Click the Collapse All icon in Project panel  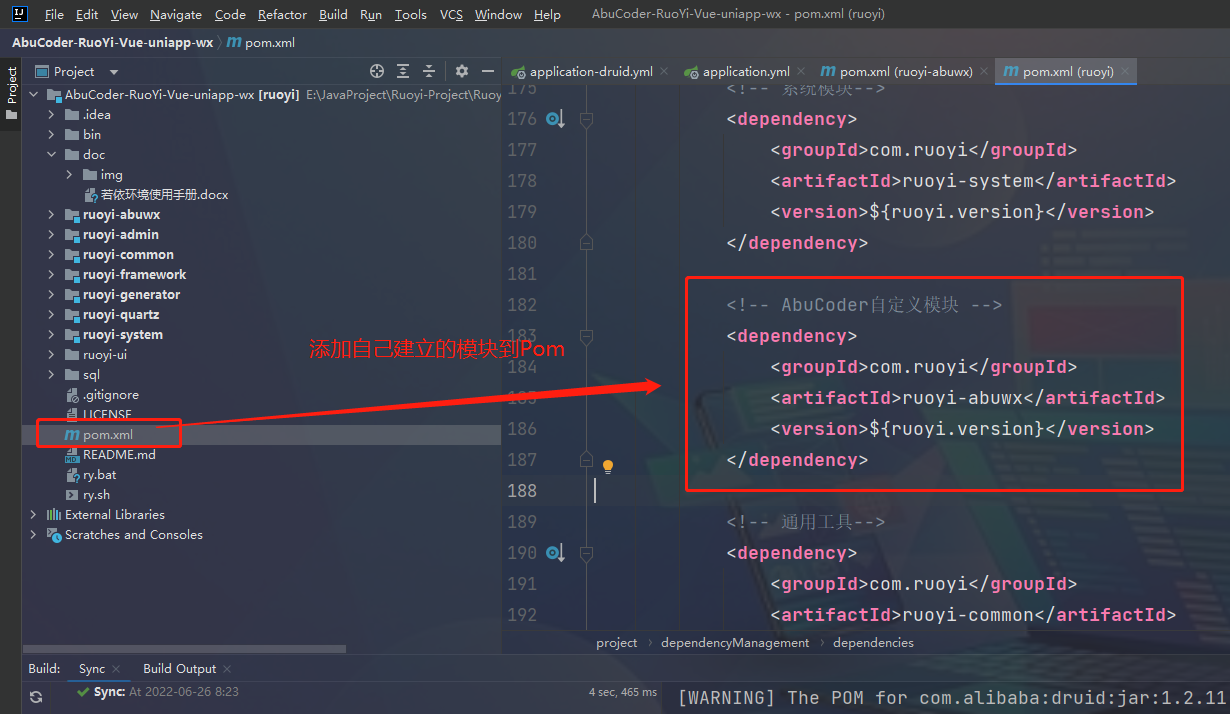(x=429, y=71)
